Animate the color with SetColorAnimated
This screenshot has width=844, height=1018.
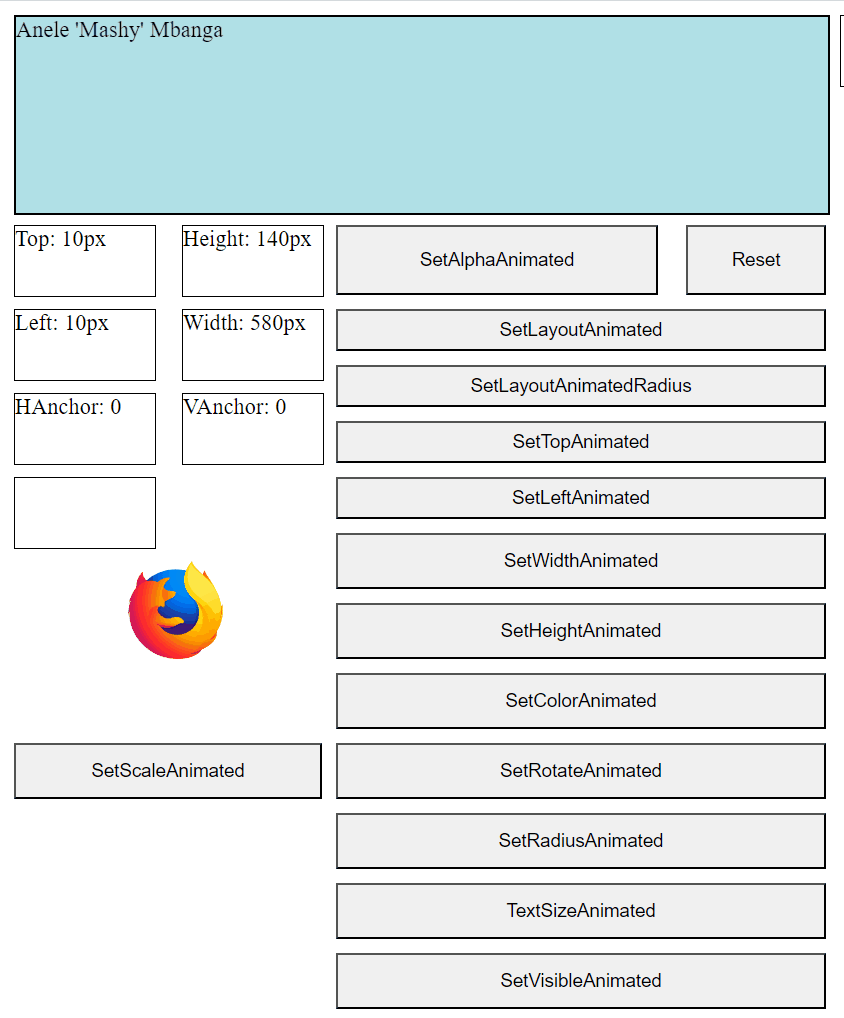click(580, 701)
